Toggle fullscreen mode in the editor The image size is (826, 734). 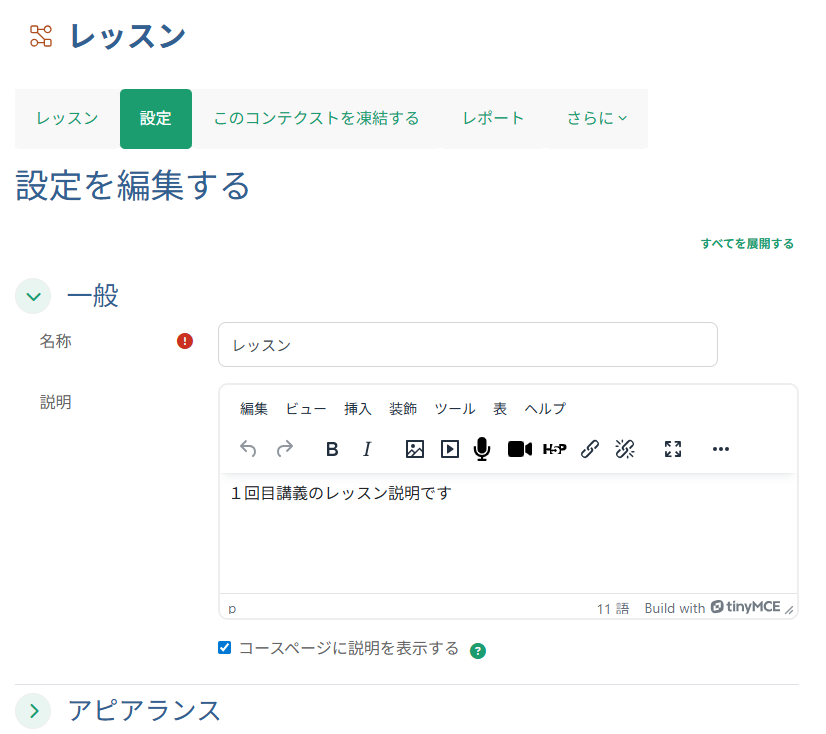672,449
